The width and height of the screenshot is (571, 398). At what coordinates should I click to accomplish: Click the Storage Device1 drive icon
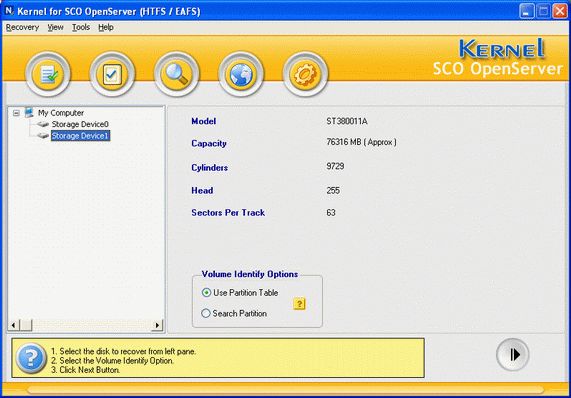[43, 136]
